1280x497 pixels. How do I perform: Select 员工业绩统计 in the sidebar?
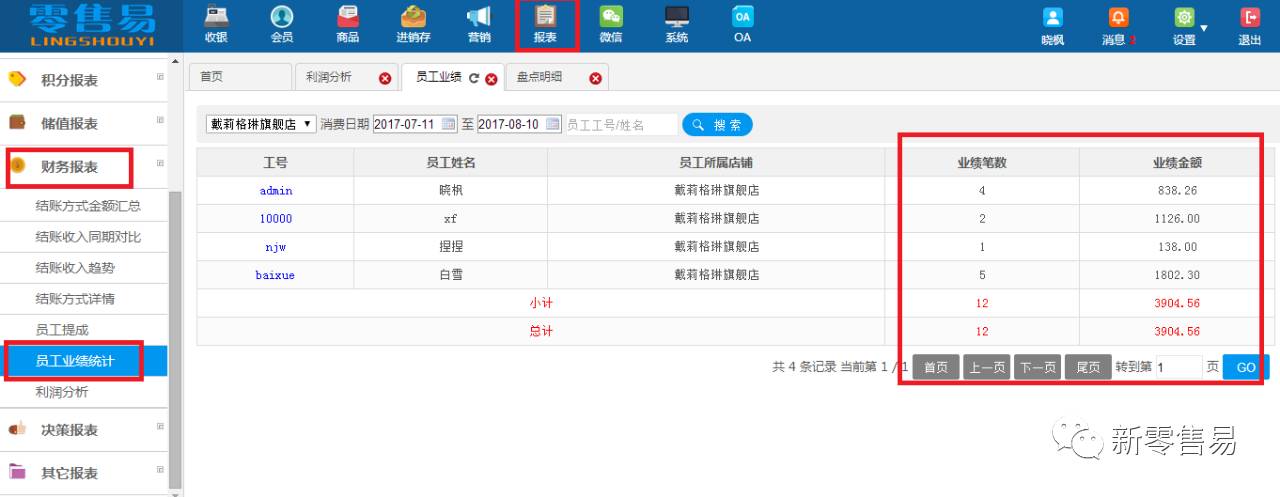pos(84,361)
